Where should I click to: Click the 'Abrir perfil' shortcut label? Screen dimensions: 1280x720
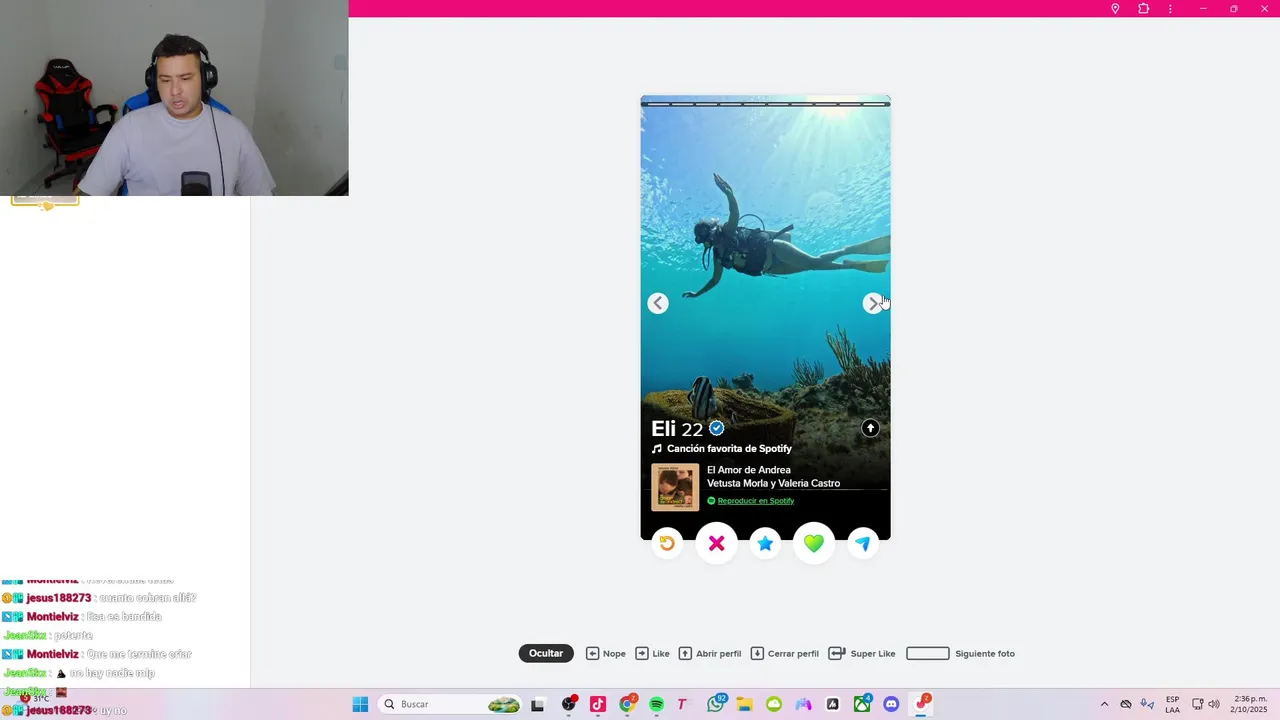click(x=719, y=654)
